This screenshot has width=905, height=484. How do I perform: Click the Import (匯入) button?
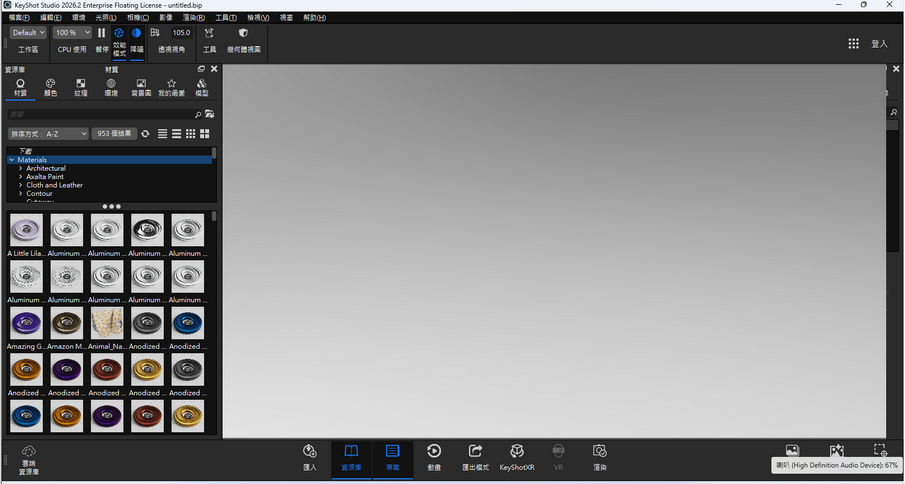310,458
